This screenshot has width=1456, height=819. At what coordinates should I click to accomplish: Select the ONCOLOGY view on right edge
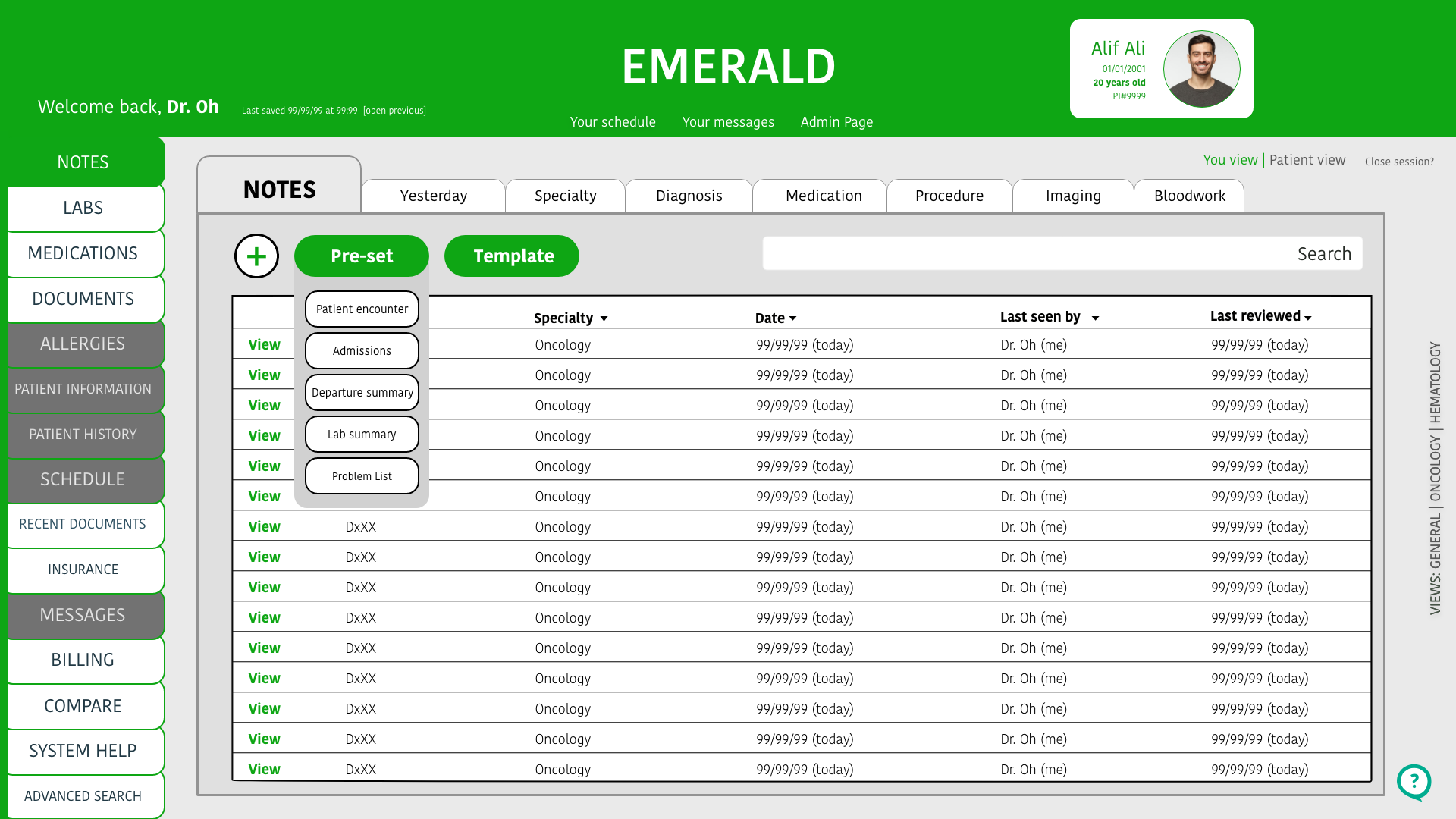tap(1435, 469)
